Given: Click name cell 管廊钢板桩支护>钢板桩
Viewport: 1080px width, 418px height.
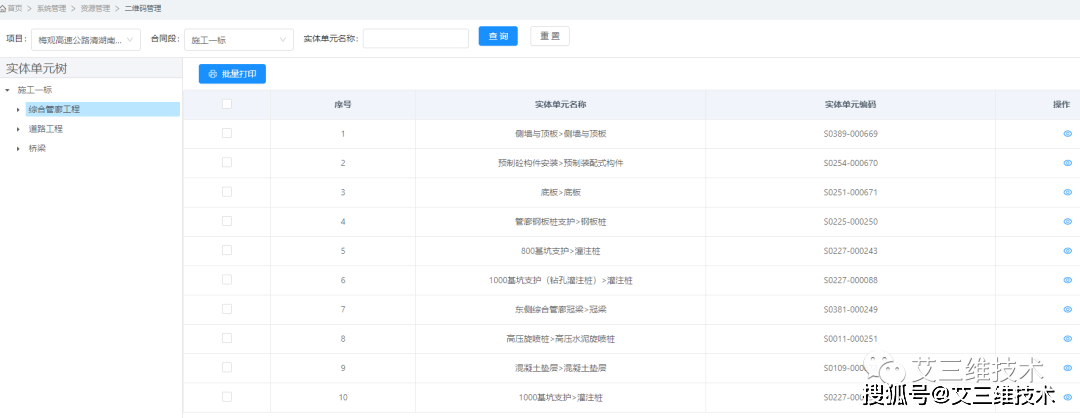Looking at the screenshot, I should [561, 222].
